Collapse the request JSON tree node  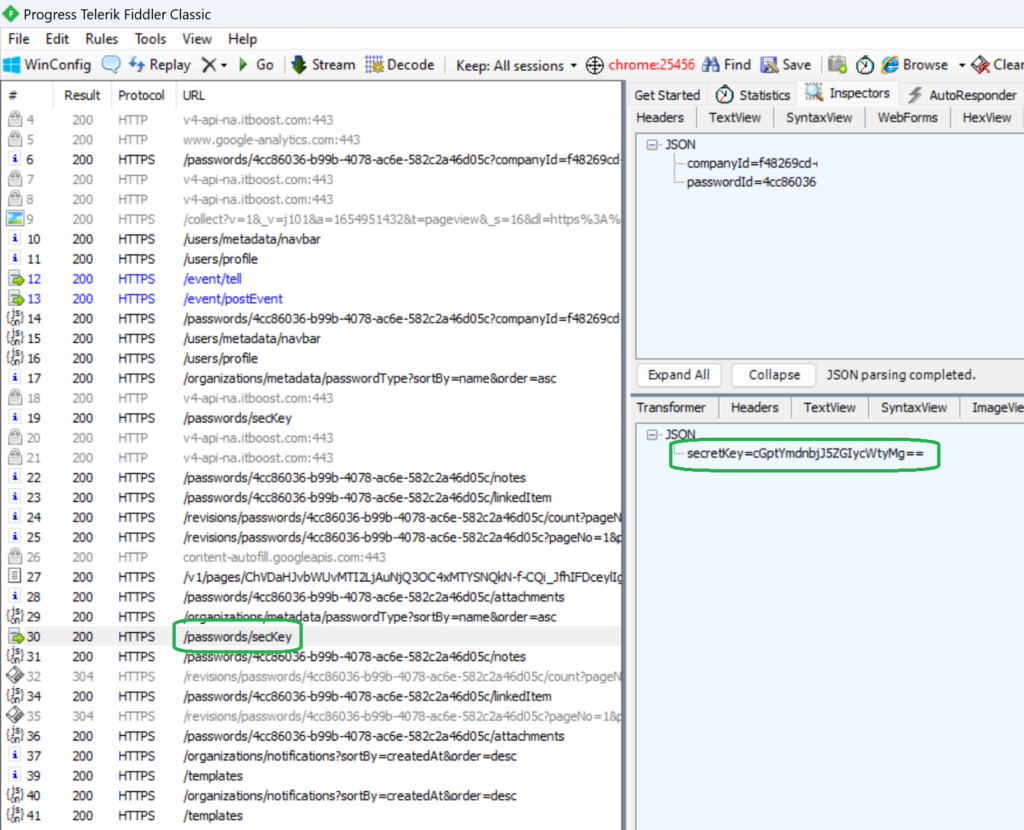[652, 144]
